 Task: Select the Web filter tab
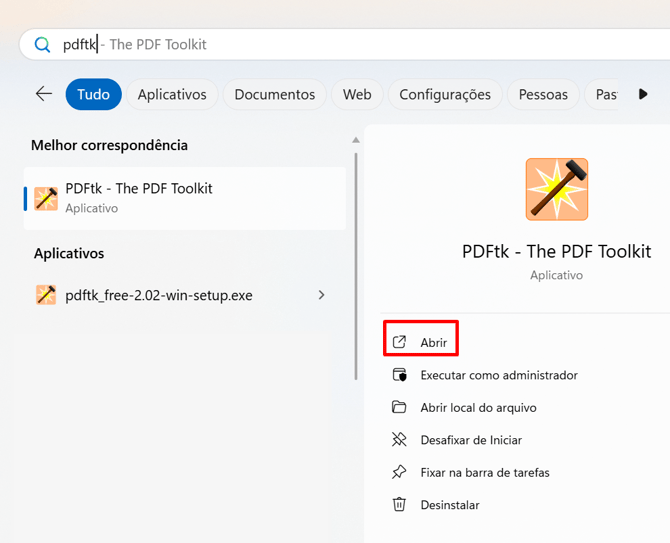click(x=357, y=94)
